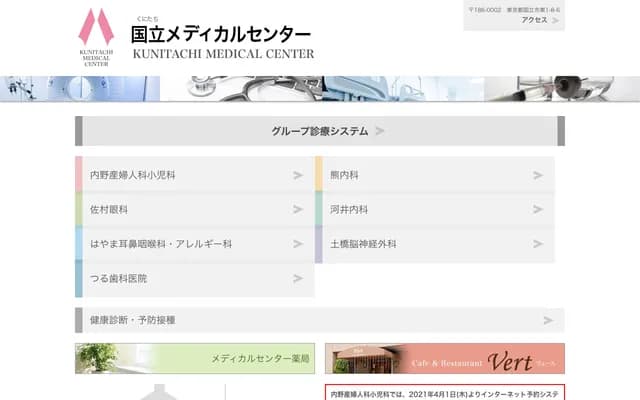
Task: Select はやま耳鼻咽喉科・アレルギー科 entry
Action: 160,244
